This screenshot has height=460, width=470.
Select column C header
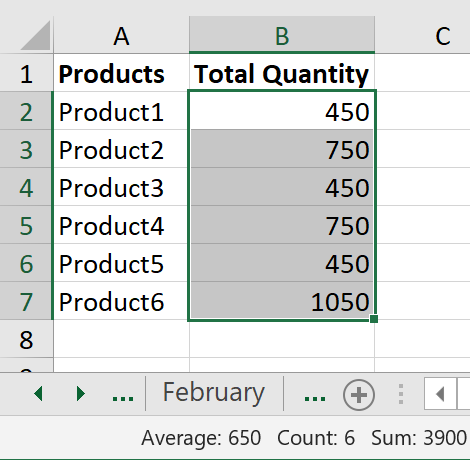(x=443, y=35)
